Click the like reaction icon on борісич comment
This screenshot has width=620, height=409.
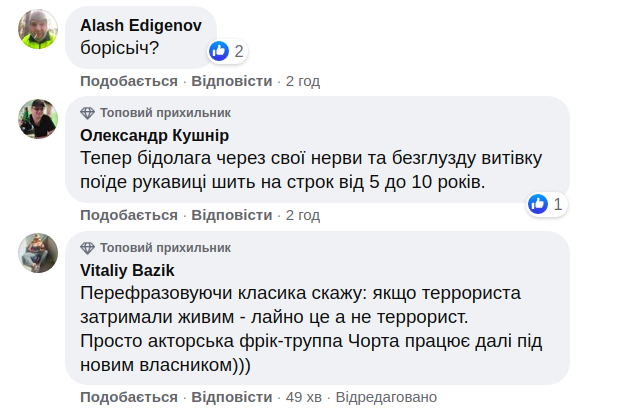219,51
